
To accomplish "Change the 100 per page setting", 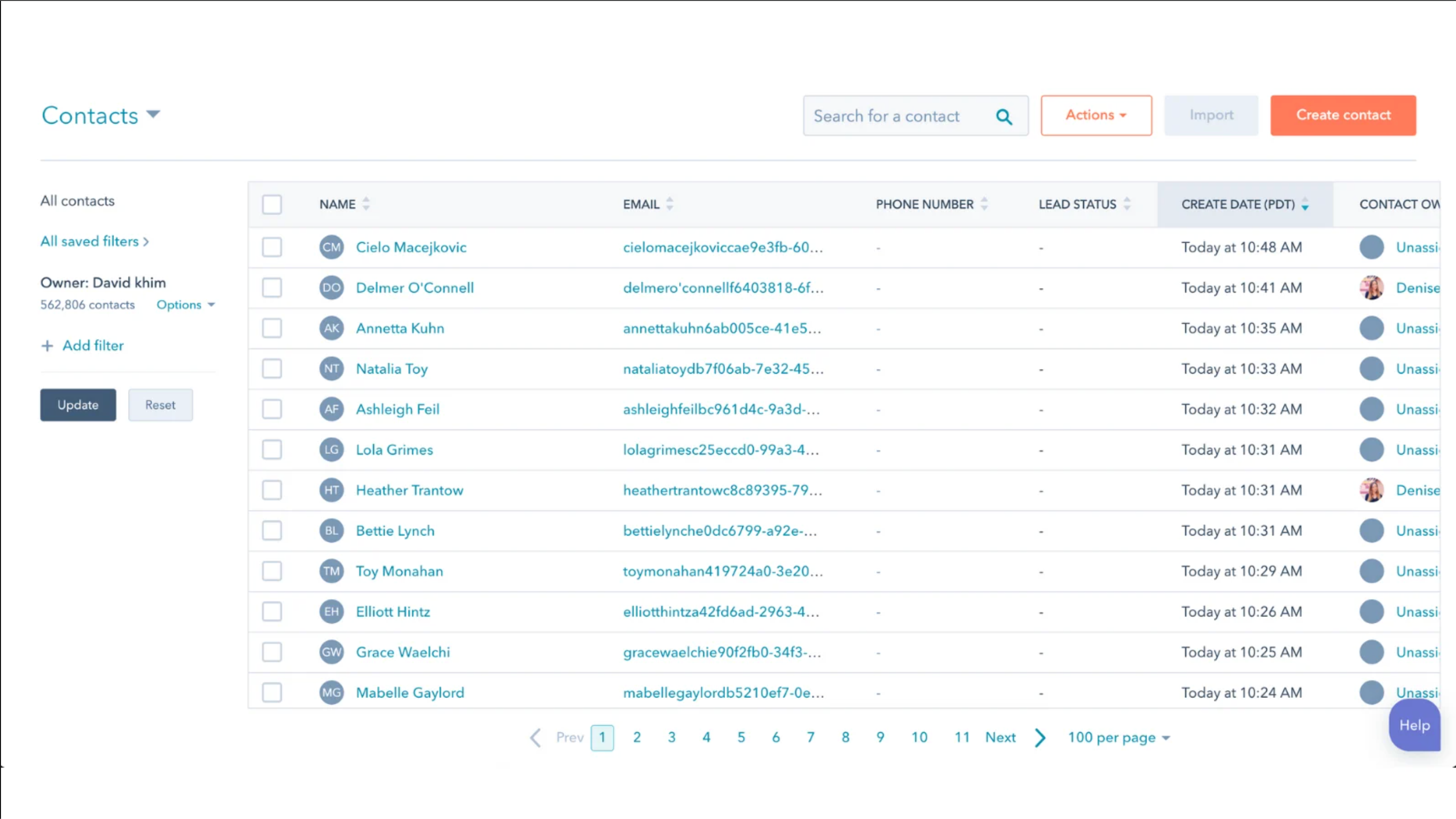I will tap(1118, 737).
